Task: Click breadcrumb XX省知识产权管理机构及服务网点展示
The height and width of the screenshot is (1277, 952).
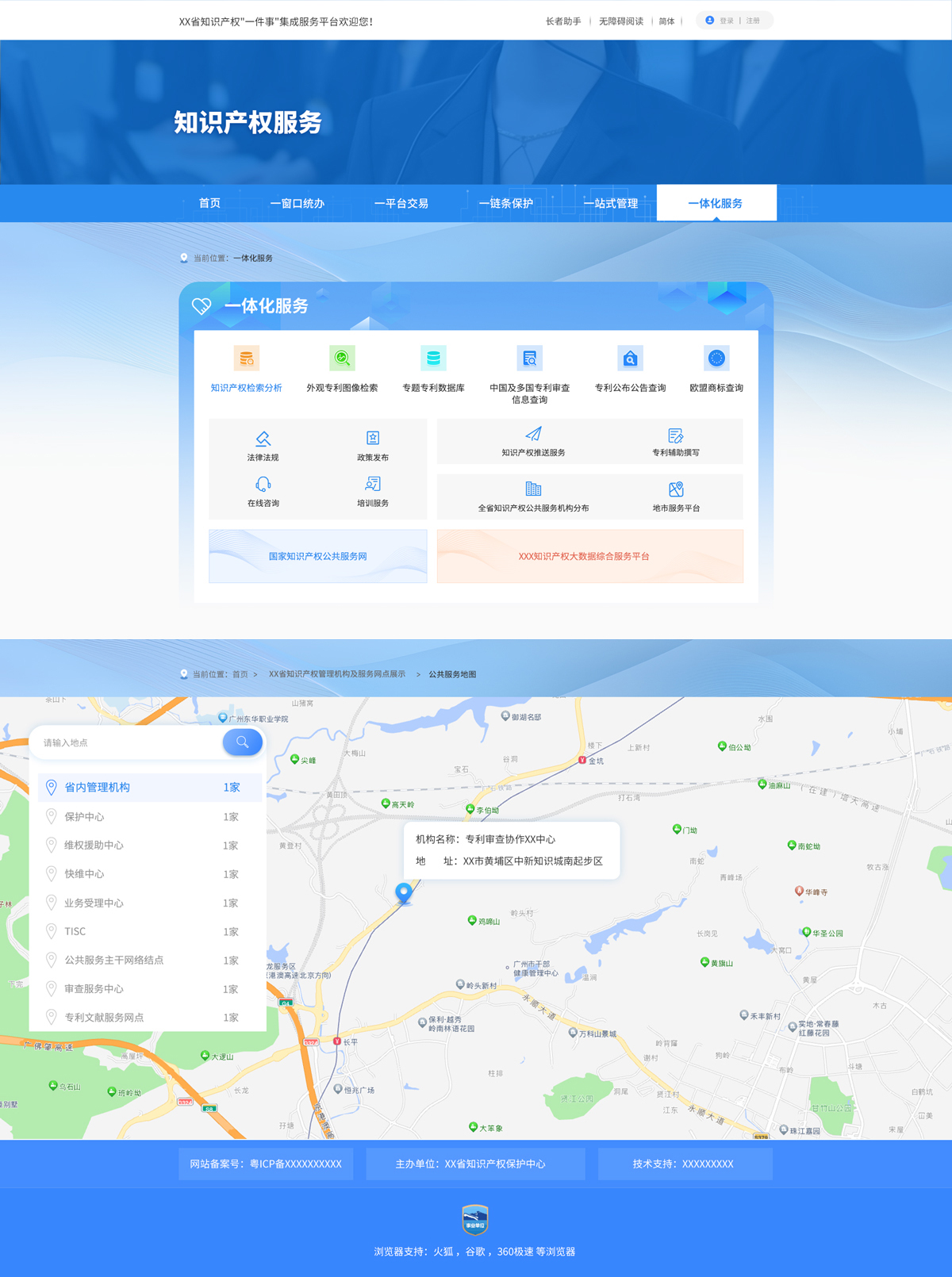Action: (337, 674)
